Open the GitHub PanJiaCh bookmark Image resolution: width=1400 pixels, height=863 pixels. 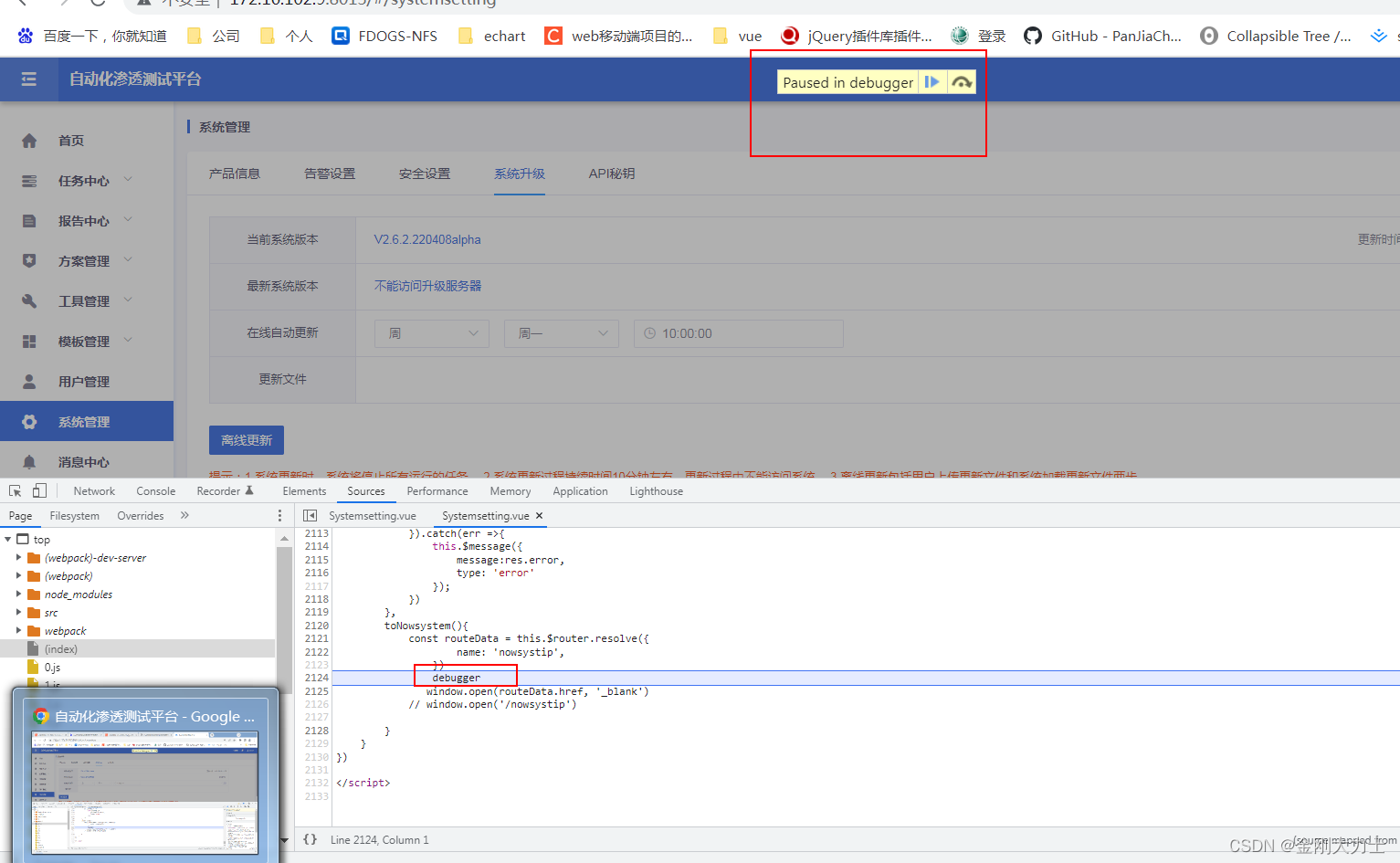(1102, 36)
